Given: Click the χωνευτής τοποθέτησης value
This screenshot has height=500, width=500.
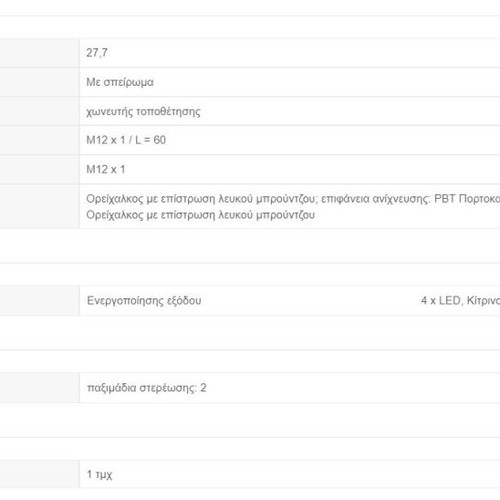Looking at the screenshot, I should (x=143, y=111).
